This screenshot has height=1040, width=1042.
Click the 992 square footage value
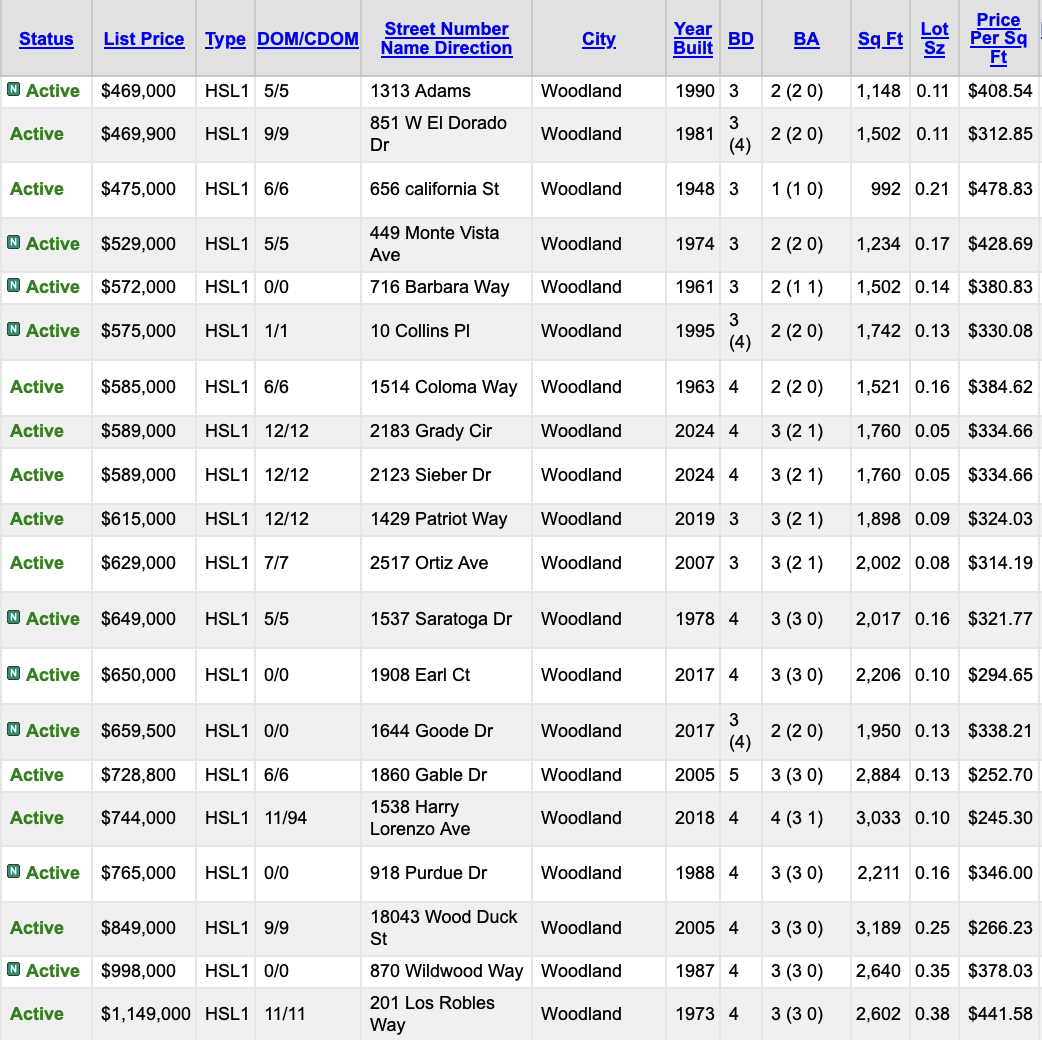click(886, 189)
